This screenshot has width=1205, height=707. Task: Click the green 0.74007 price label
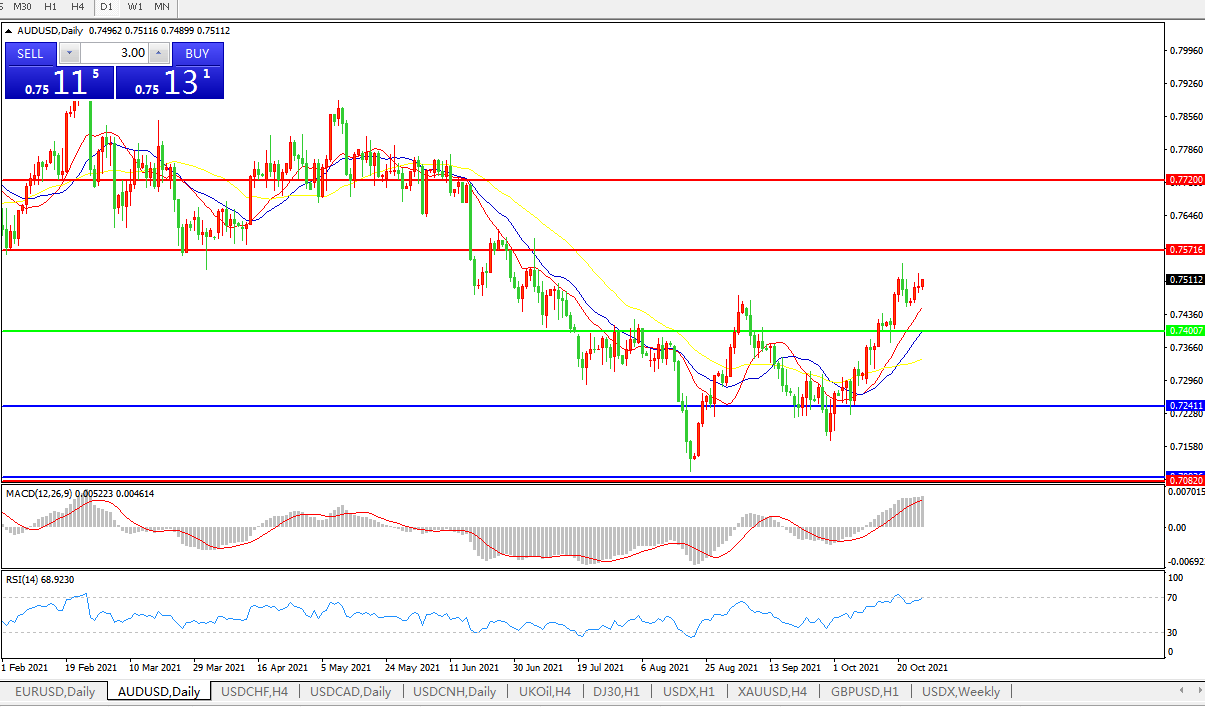(1184, 330)
